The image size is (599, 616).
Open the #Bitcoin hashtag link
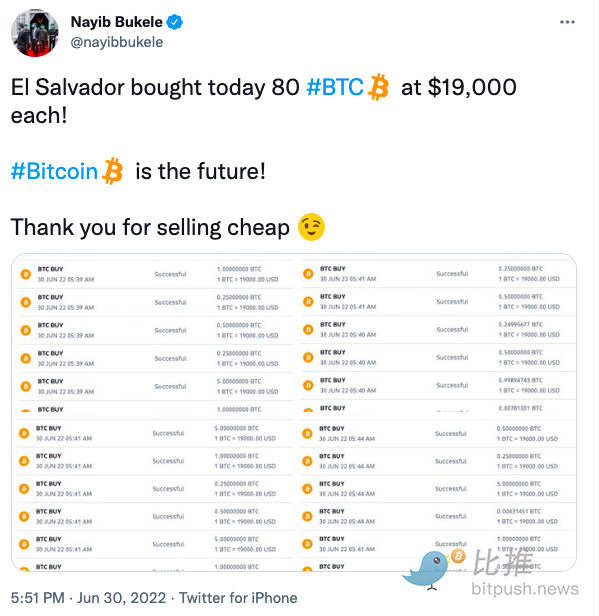(54, 171)
